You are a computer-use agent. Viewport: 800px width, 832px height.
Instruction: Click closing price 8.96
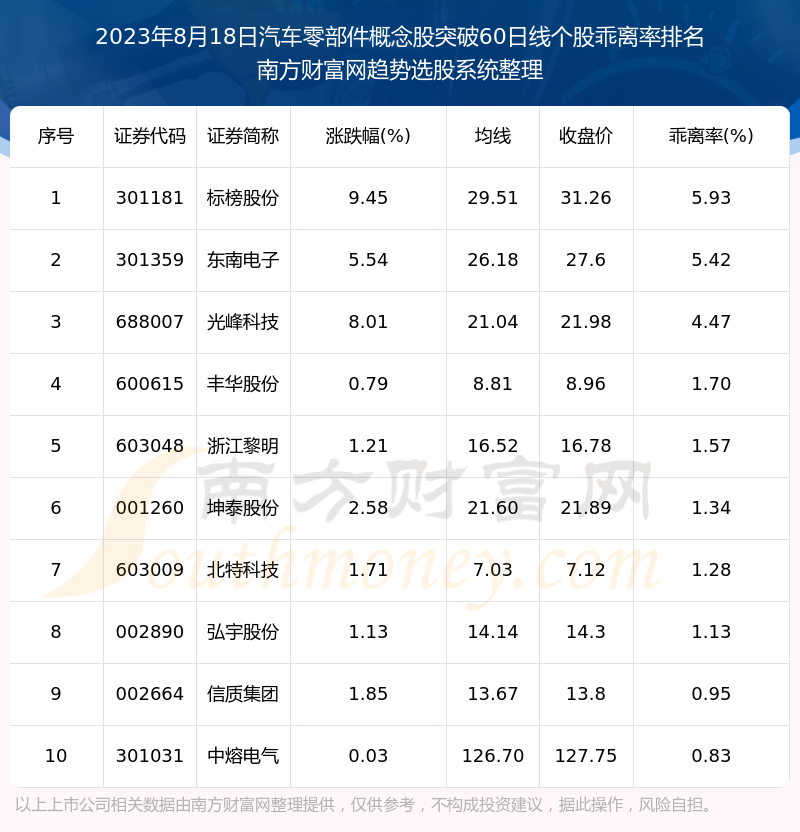coord(586,384)
